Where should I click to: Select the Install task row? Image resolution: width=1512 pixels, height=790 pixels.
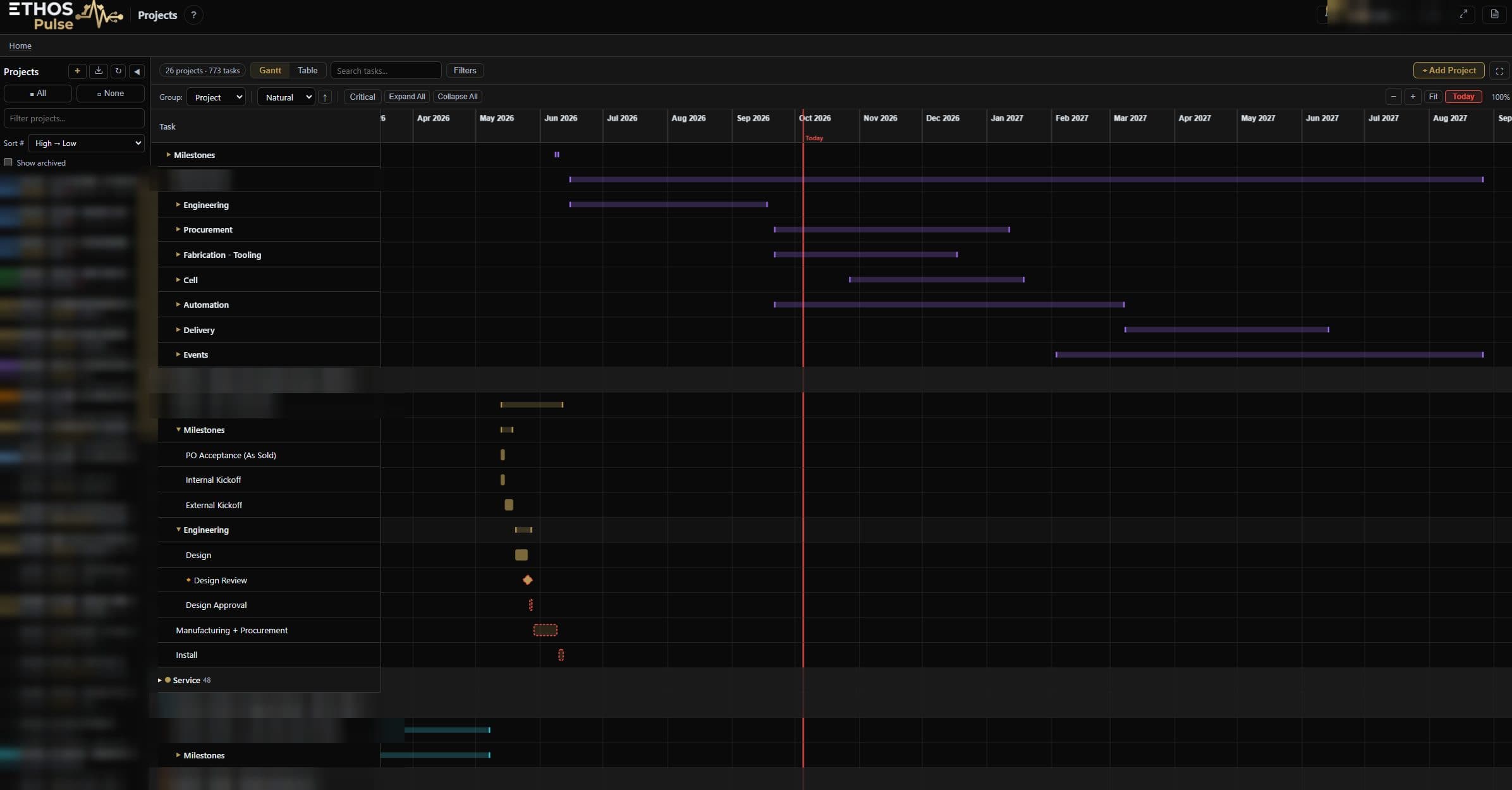(x=269, y=655)
